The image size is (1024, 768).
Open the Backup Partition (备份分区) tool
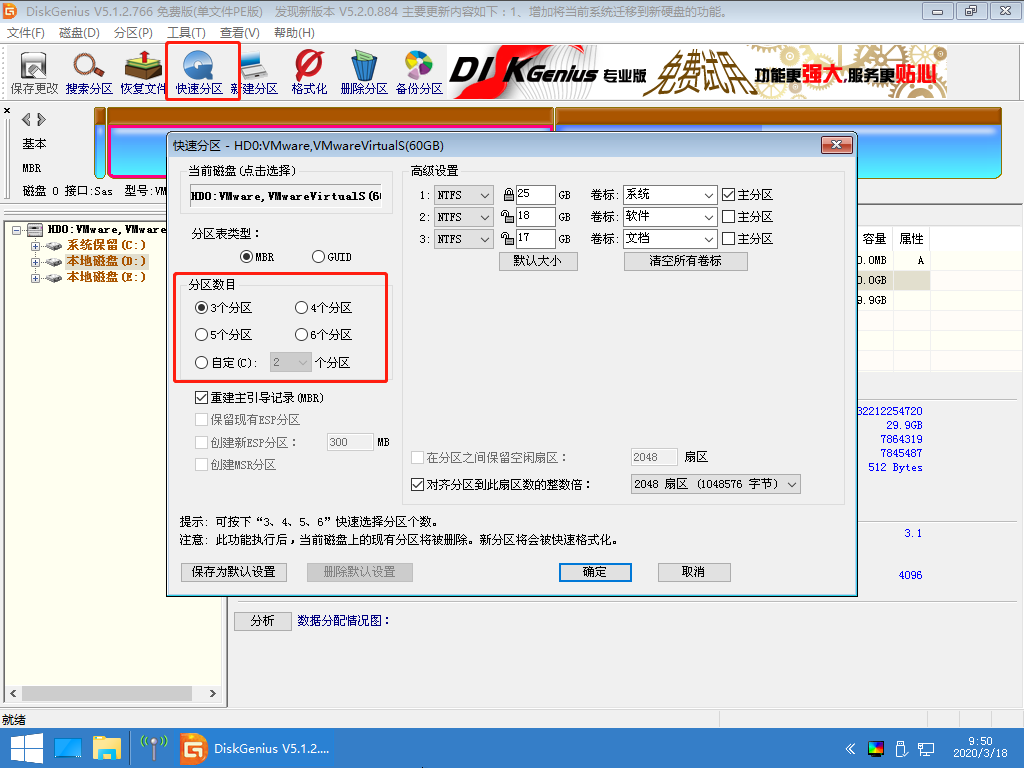pyautogui.click(x=419, y=73)
